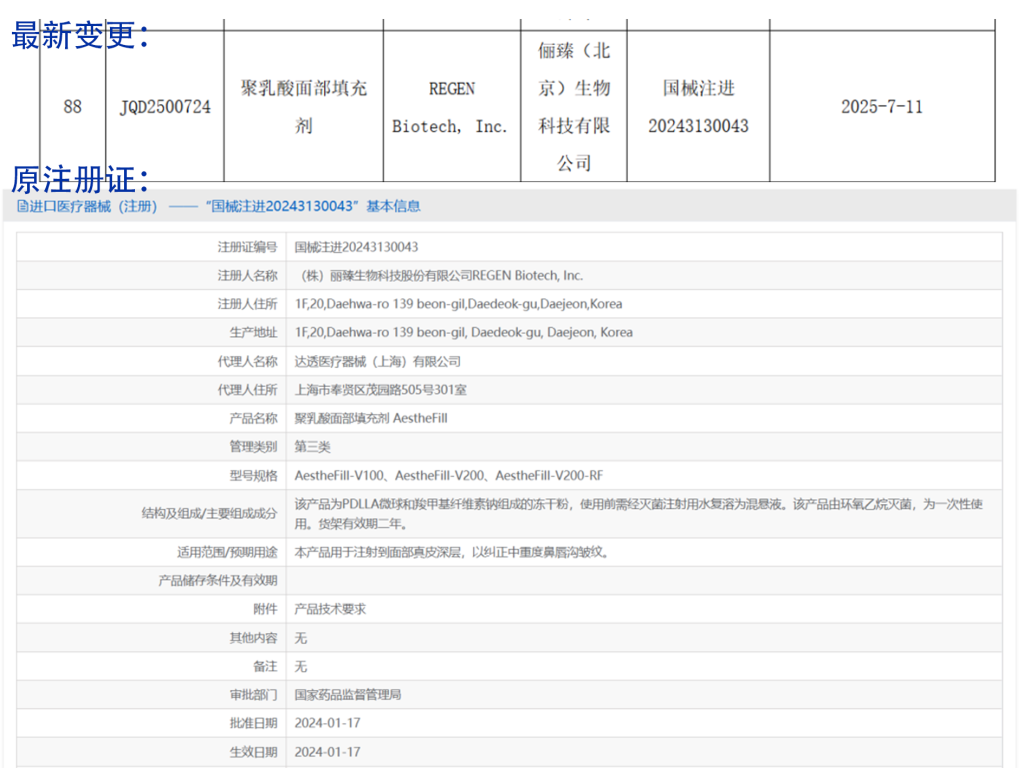1024x768 pixels.
Task: Click the 国械注进20243130043 基本信息 heading
Action: click(x=313, y=206)
